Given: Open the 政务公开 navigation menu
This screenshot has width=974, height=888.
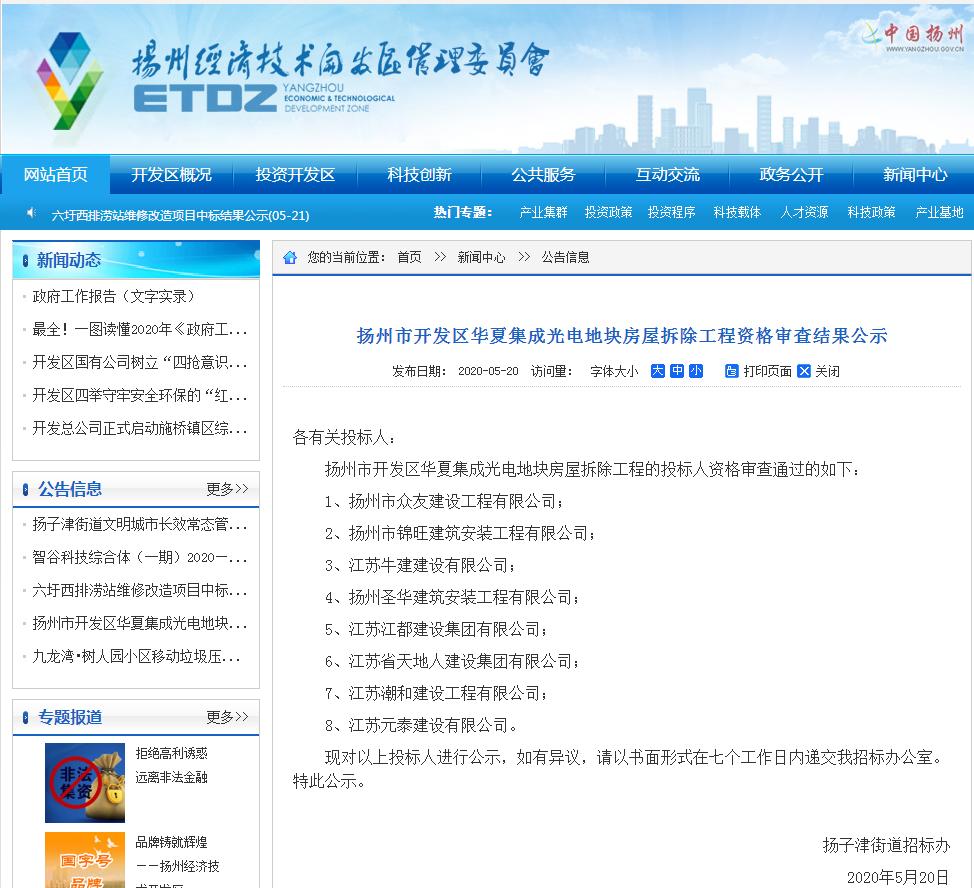Looking at the screenshot, I should click(x=790, y=173).
